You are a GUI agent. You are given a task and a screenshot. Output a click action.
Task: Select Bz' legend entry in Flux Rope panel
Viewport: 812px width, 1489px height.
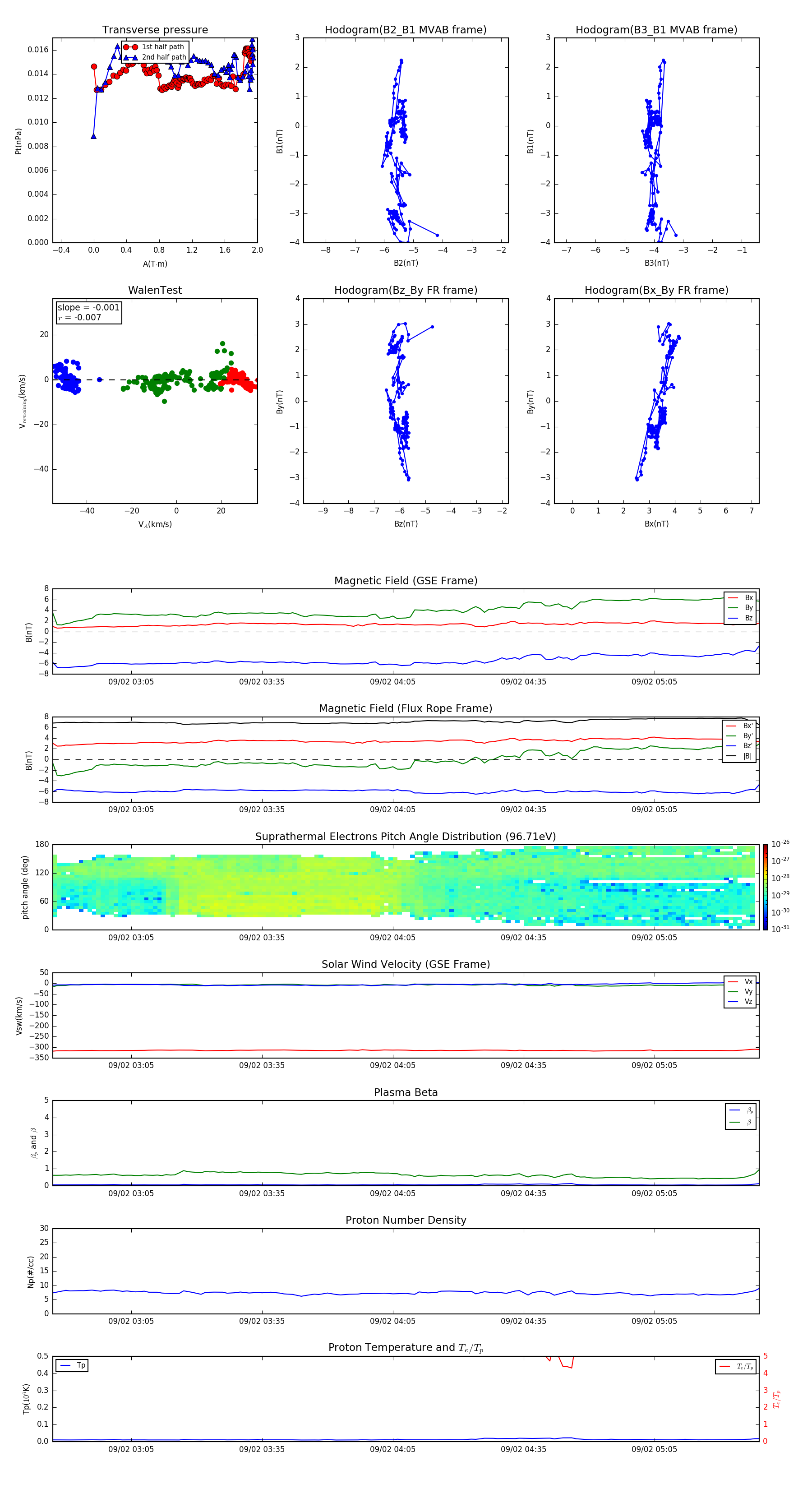pyautogui.click(x=739, y=746)
